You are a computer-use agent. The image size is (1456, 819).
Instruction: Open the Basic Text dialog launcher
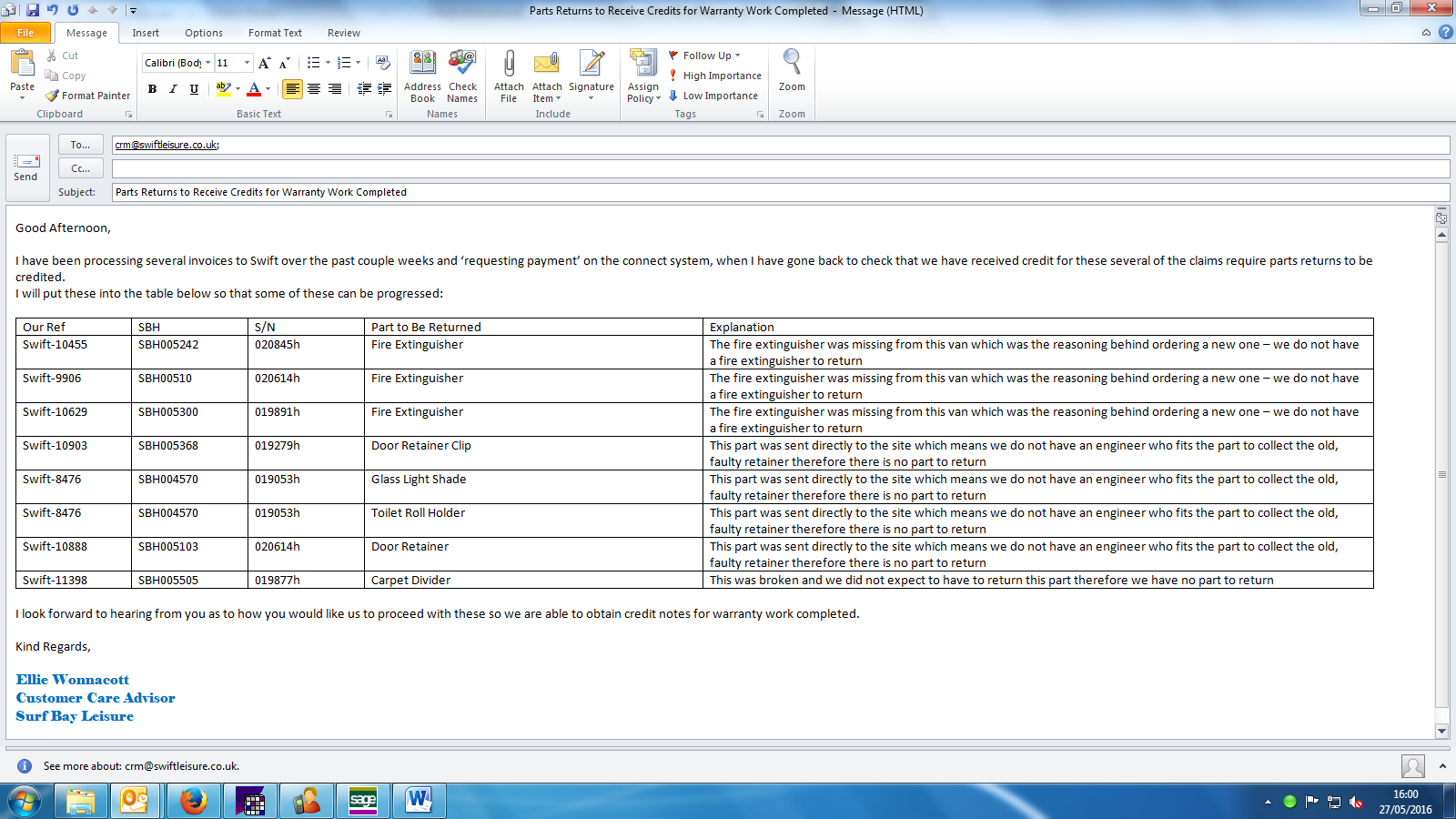coord(389,115)
